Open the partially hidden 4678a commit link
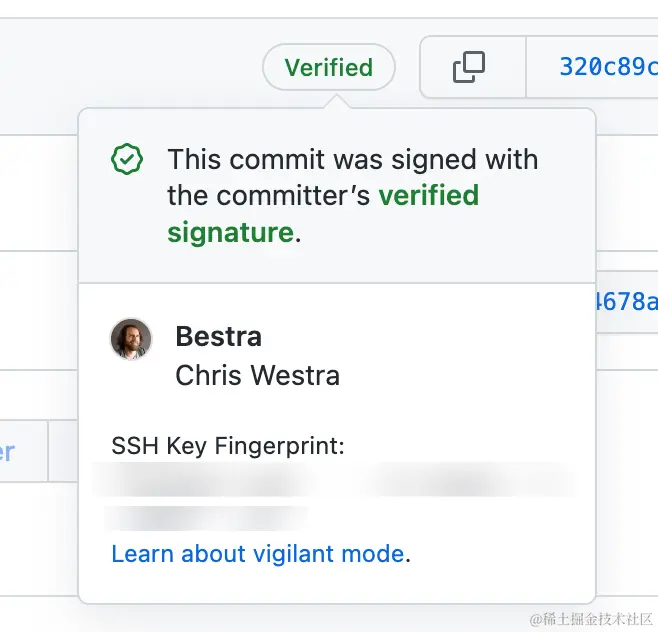The width and height of the screenshot is (658, 632). [627, 301]
